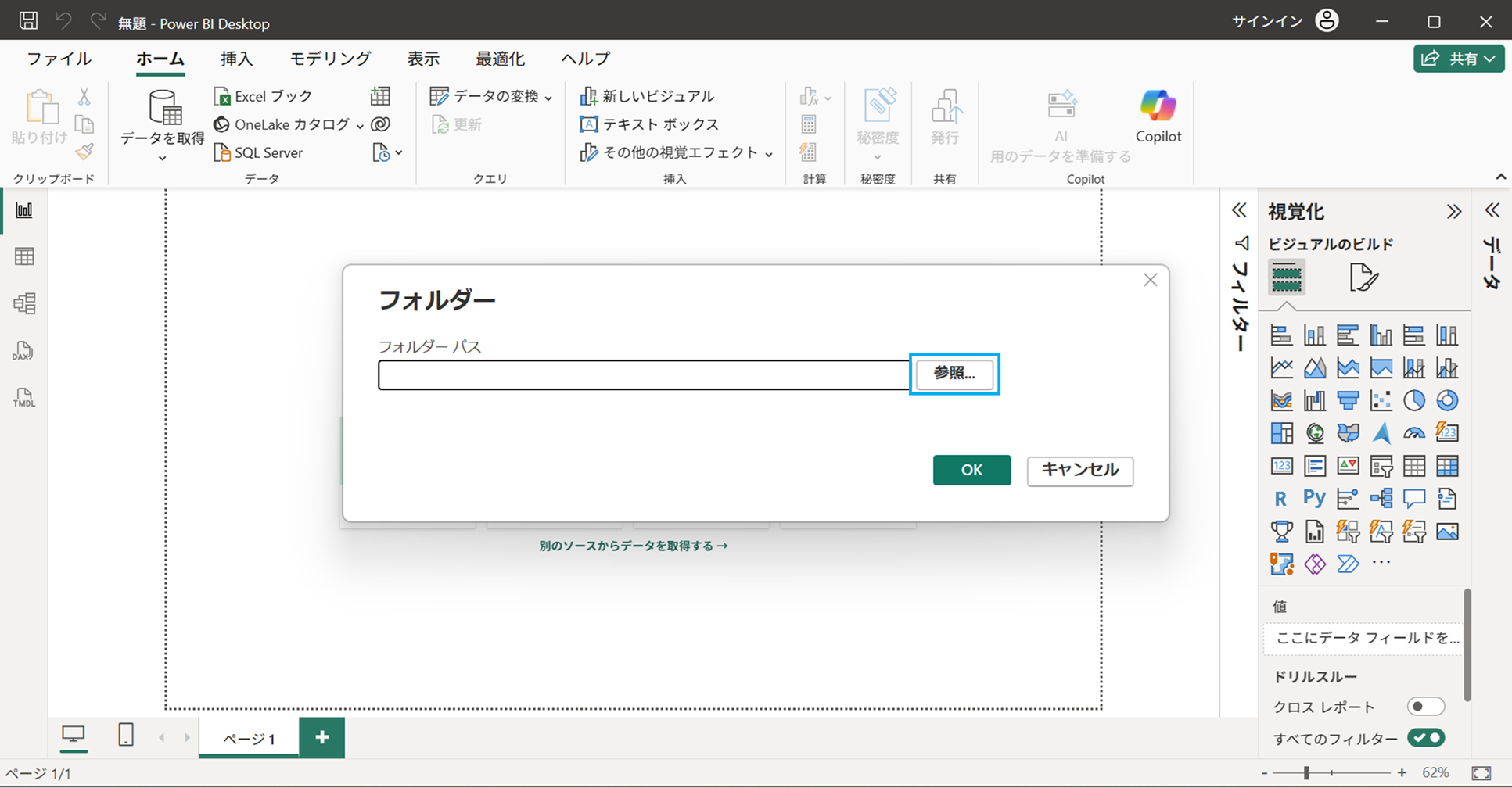Select the Python visual icon
This screenshot has width=1512, height=788.
[x=1314, y=498]
